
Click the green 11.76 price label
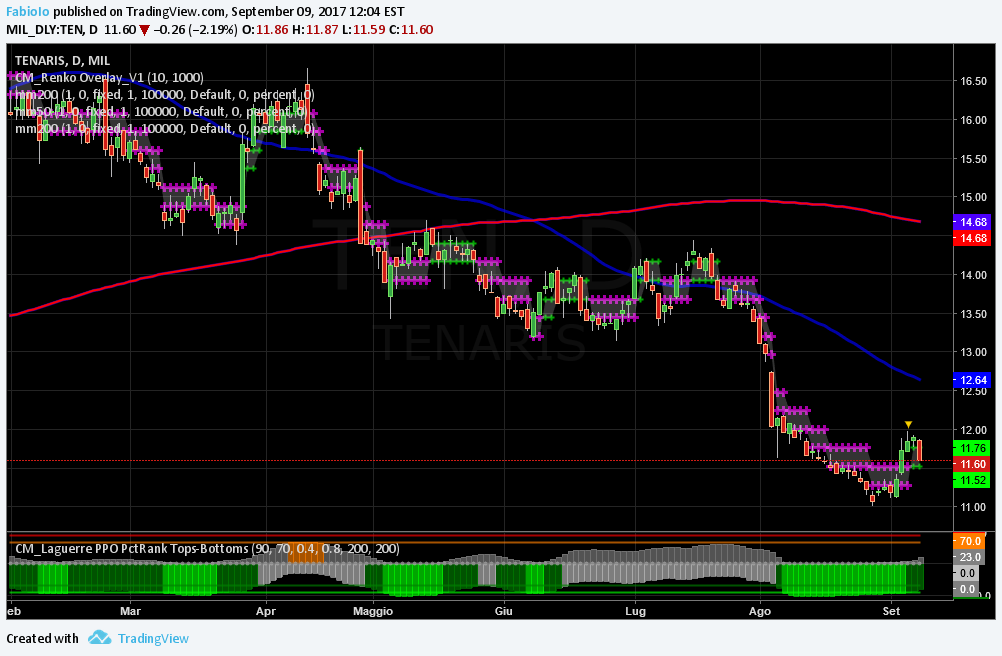pos(972,448)
